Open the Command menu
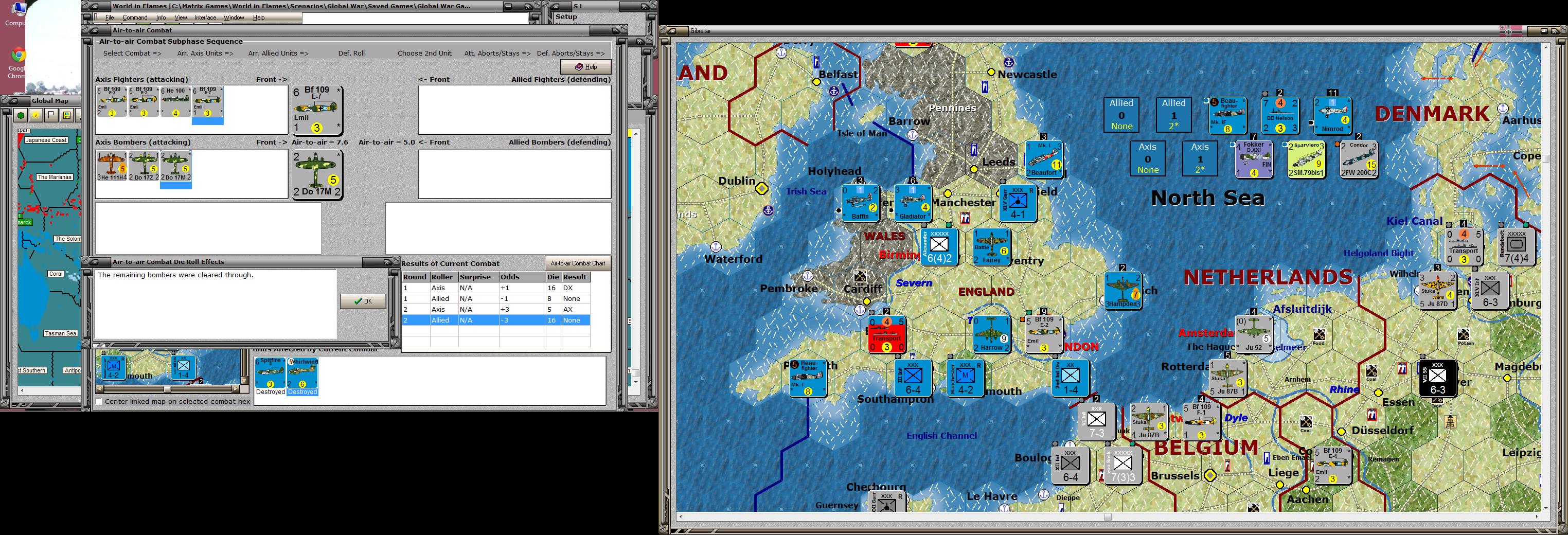1568x535 pixels. (x=134, y=17)
